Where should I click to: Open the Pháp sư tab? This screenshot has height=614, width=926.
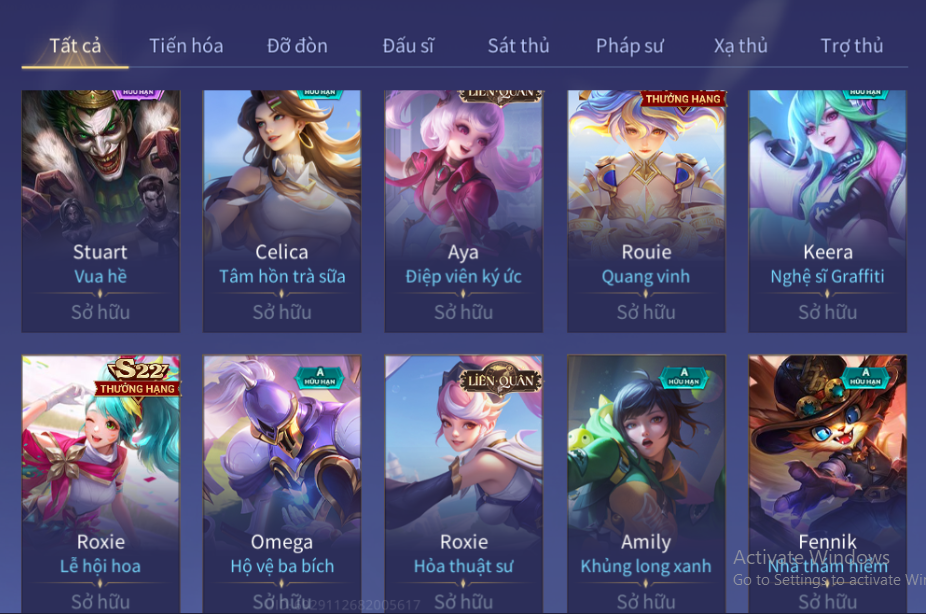point(630,46)
